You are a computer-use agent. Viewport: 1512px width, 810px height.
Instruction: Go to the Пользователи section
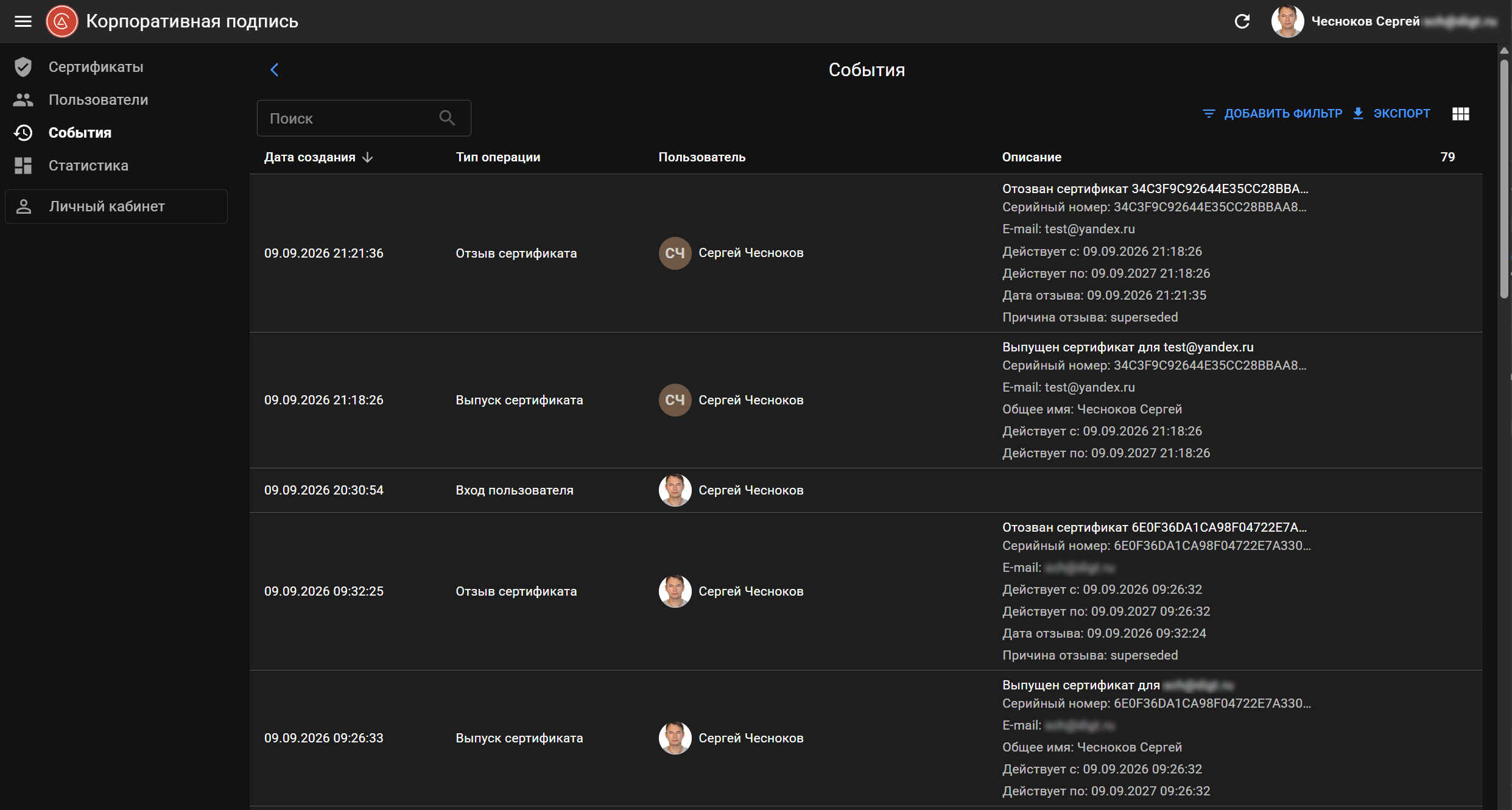(x=99, y=100)
